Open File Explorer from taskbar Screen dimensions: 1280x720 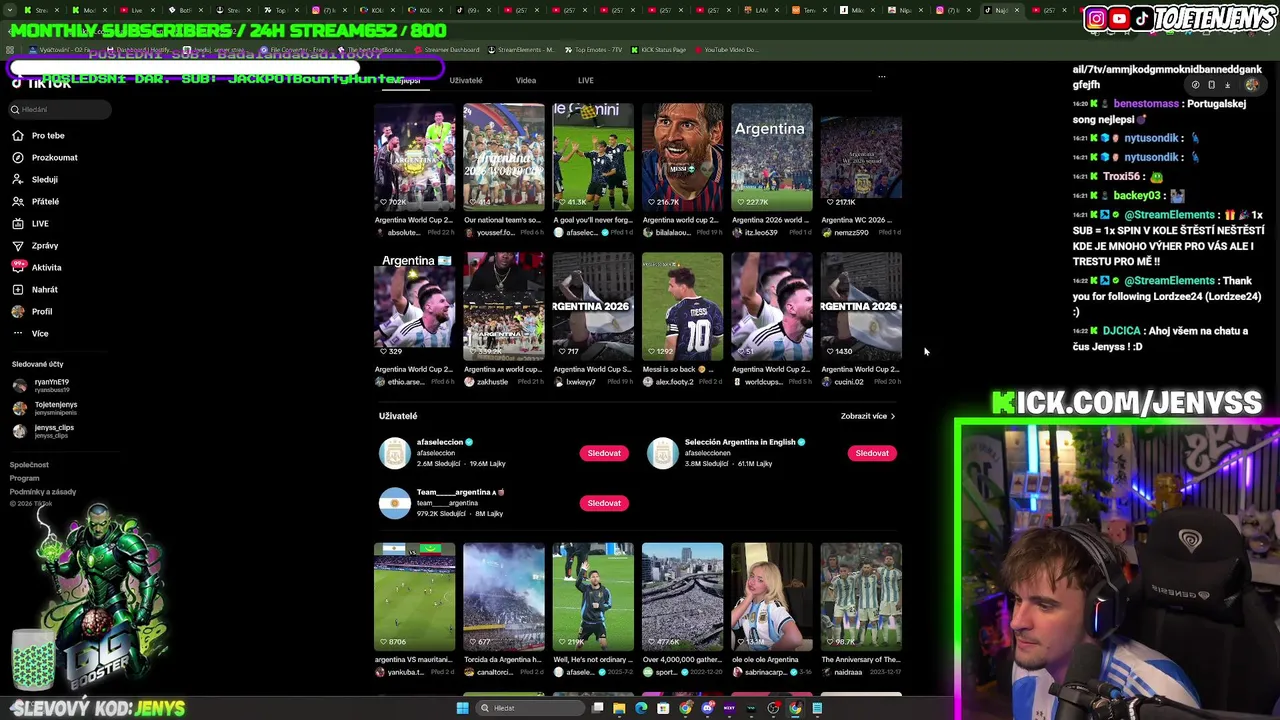619,708
